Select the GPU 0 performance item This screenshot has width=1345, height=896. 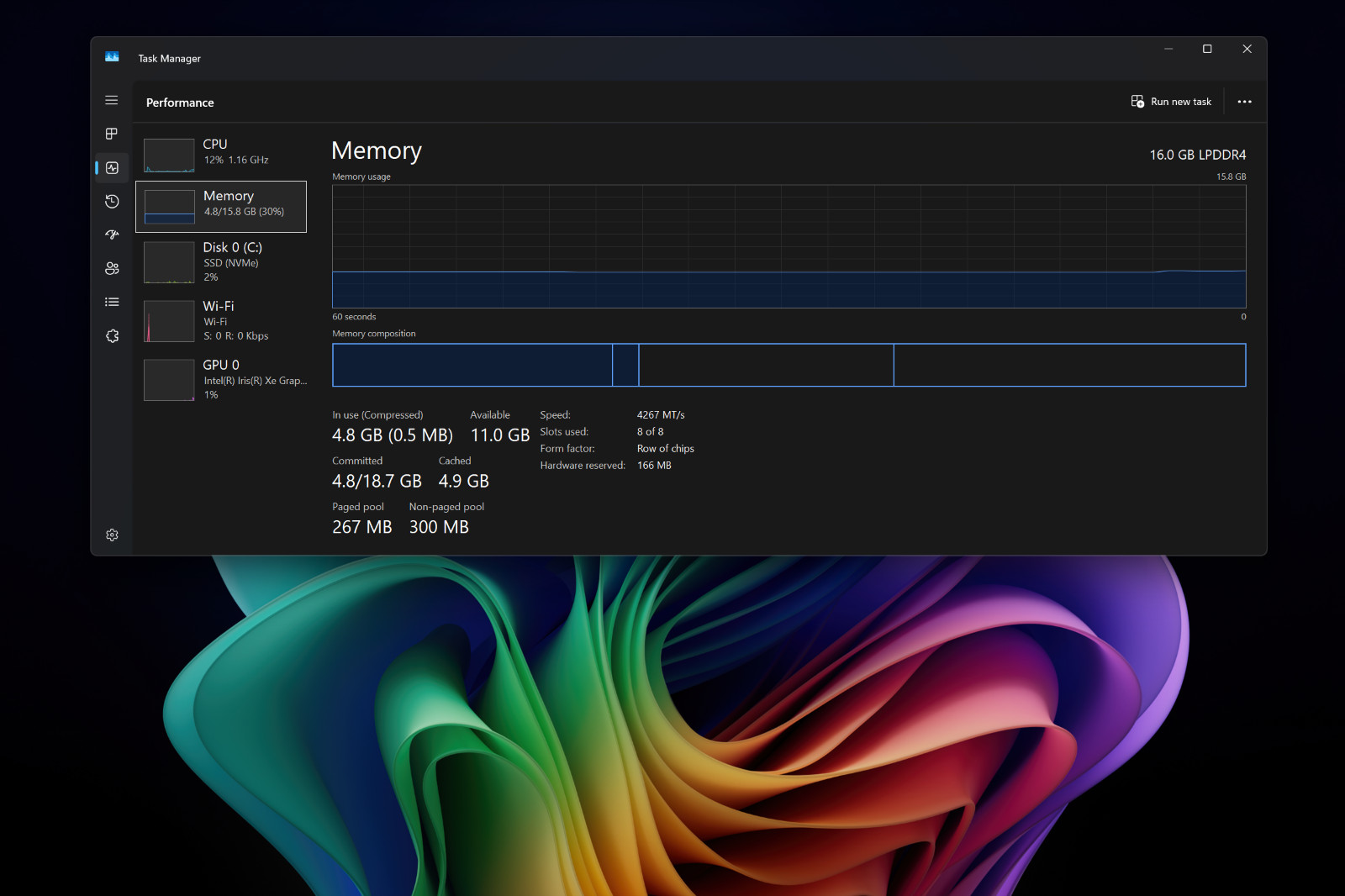click(221, 380)
